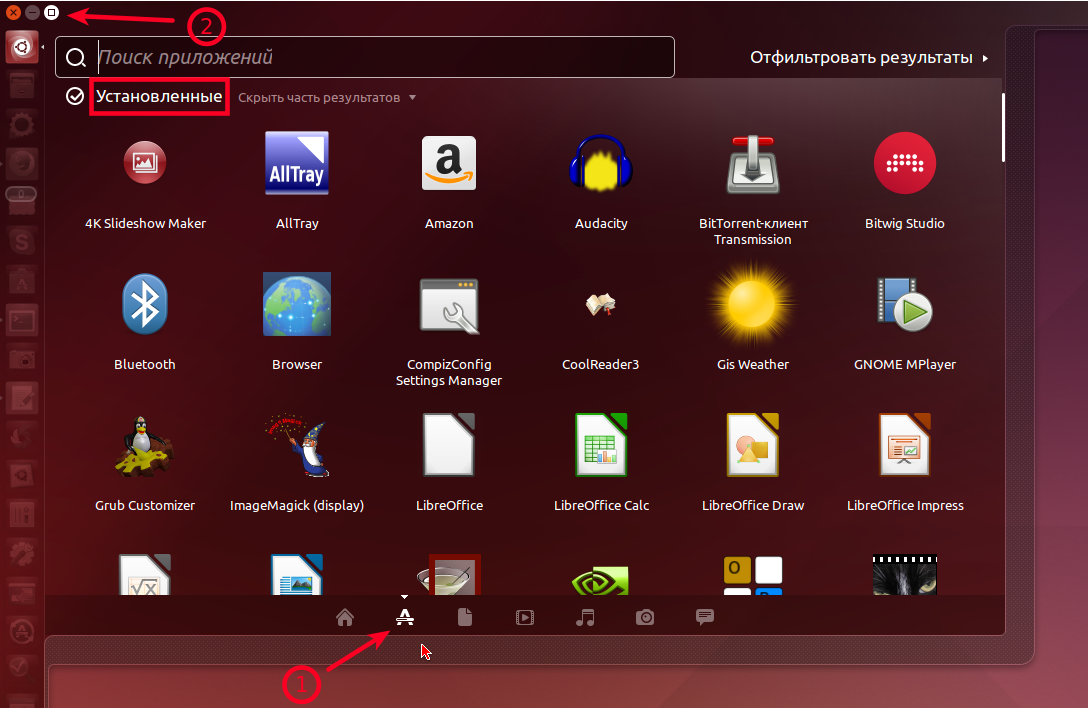Open CompizConfig Settings Manager
The width and height of the screenshot is (1088, 708).
click(x=449, y=306)
